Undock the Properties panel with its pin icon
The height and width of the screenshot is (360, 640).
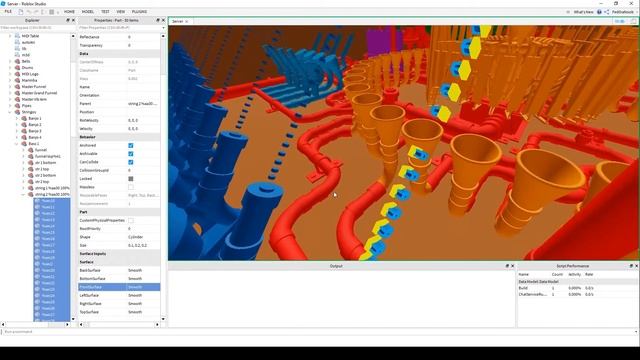pyautogui.click(x=158, y=20)
